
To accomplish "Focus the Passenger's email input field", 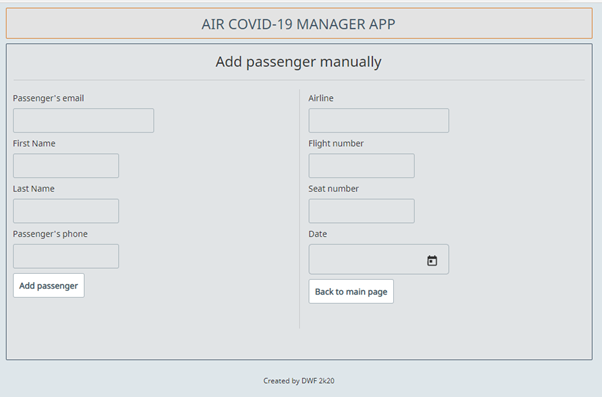I will pos(83,121).
